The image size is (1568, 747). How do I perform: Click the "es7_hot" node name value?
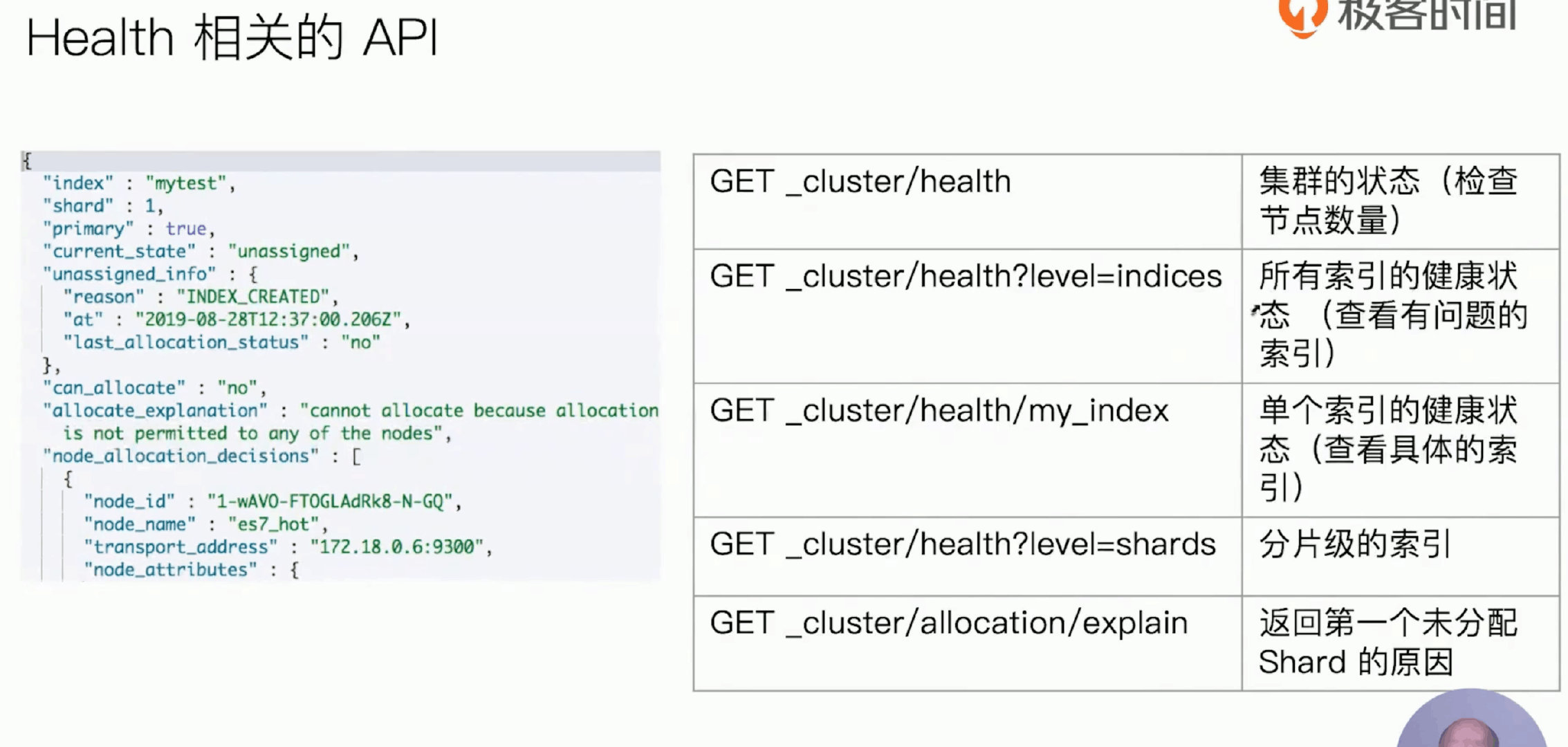tap(273, 524)
